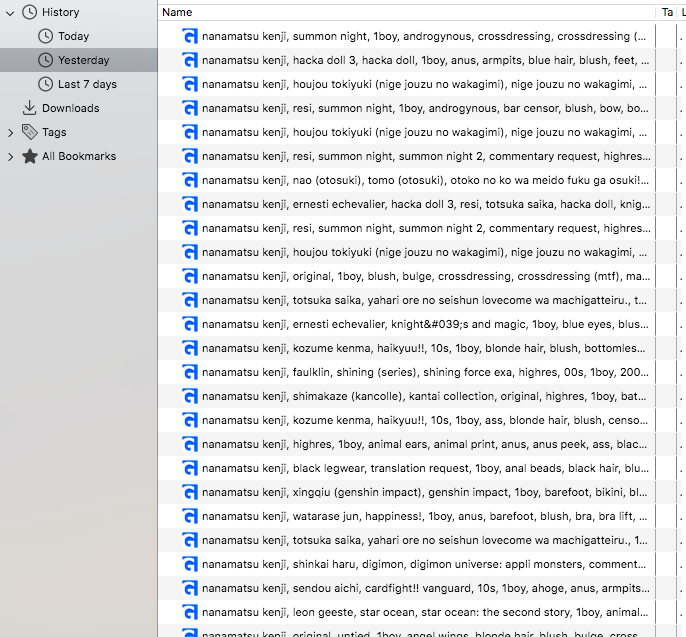Image resolution: width=686 pixels, height=637 pixels.
Task: Select the 'resi, summon night, 1boy, androgynous' entry
Action: pos(407,108)
